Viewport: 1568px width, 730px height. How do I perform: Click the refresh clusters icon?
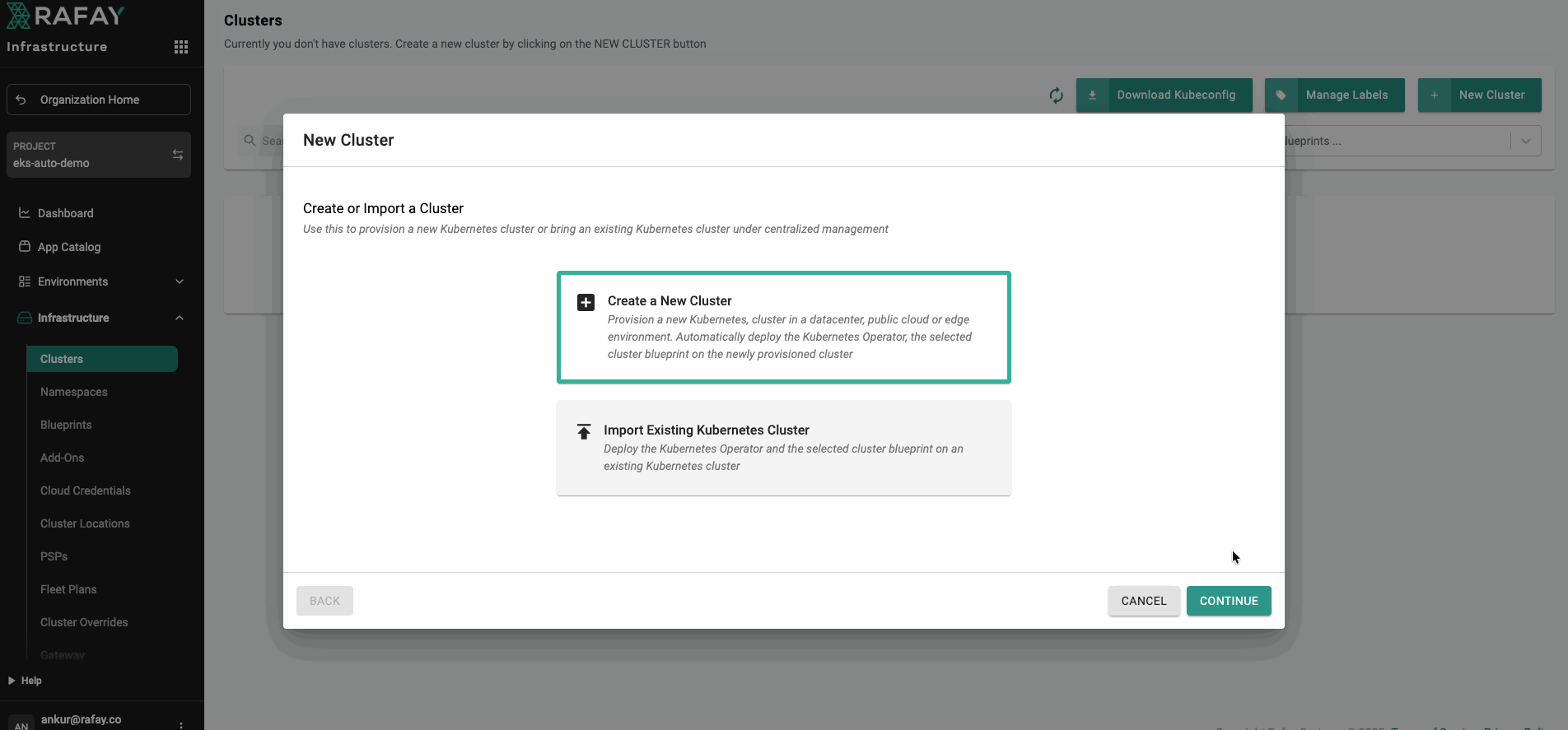point(1056,95)
